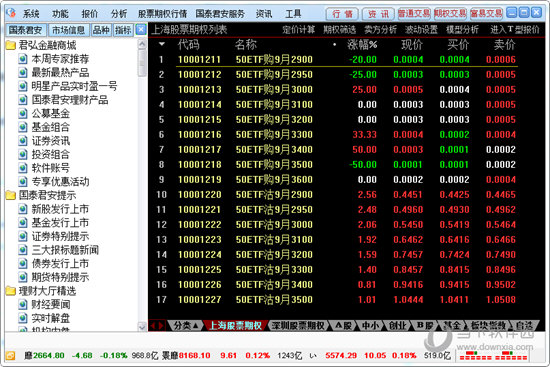Open 期权交易 trading
550x367 pixels.
pos(450,14)
